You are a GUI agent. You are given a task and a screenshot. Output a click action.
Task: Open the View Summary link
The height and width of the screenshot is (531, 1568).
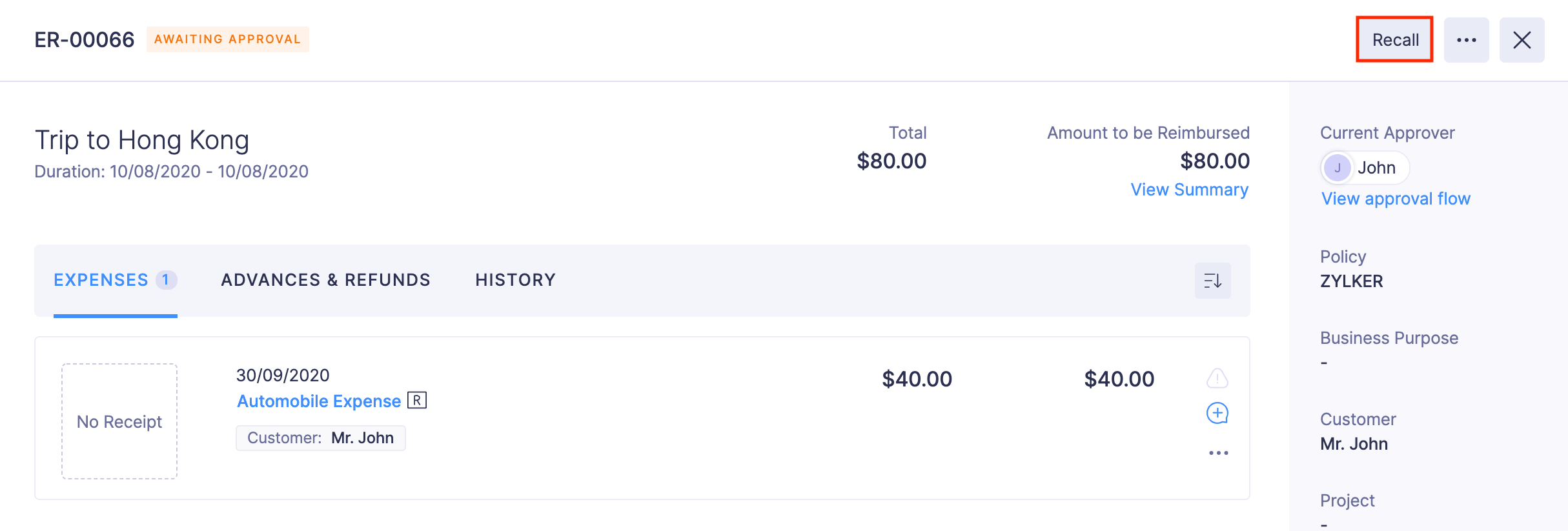click(1189, 190)
